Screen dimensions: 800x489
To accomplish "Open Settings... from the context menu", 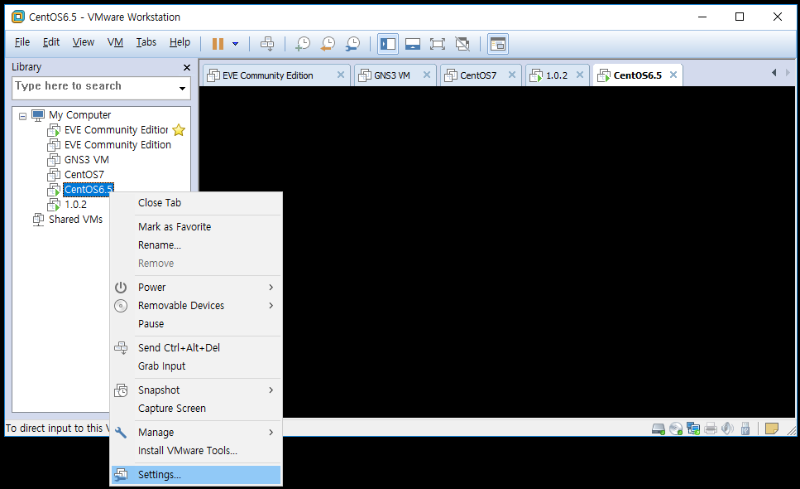I will click(x=196, y=475).
